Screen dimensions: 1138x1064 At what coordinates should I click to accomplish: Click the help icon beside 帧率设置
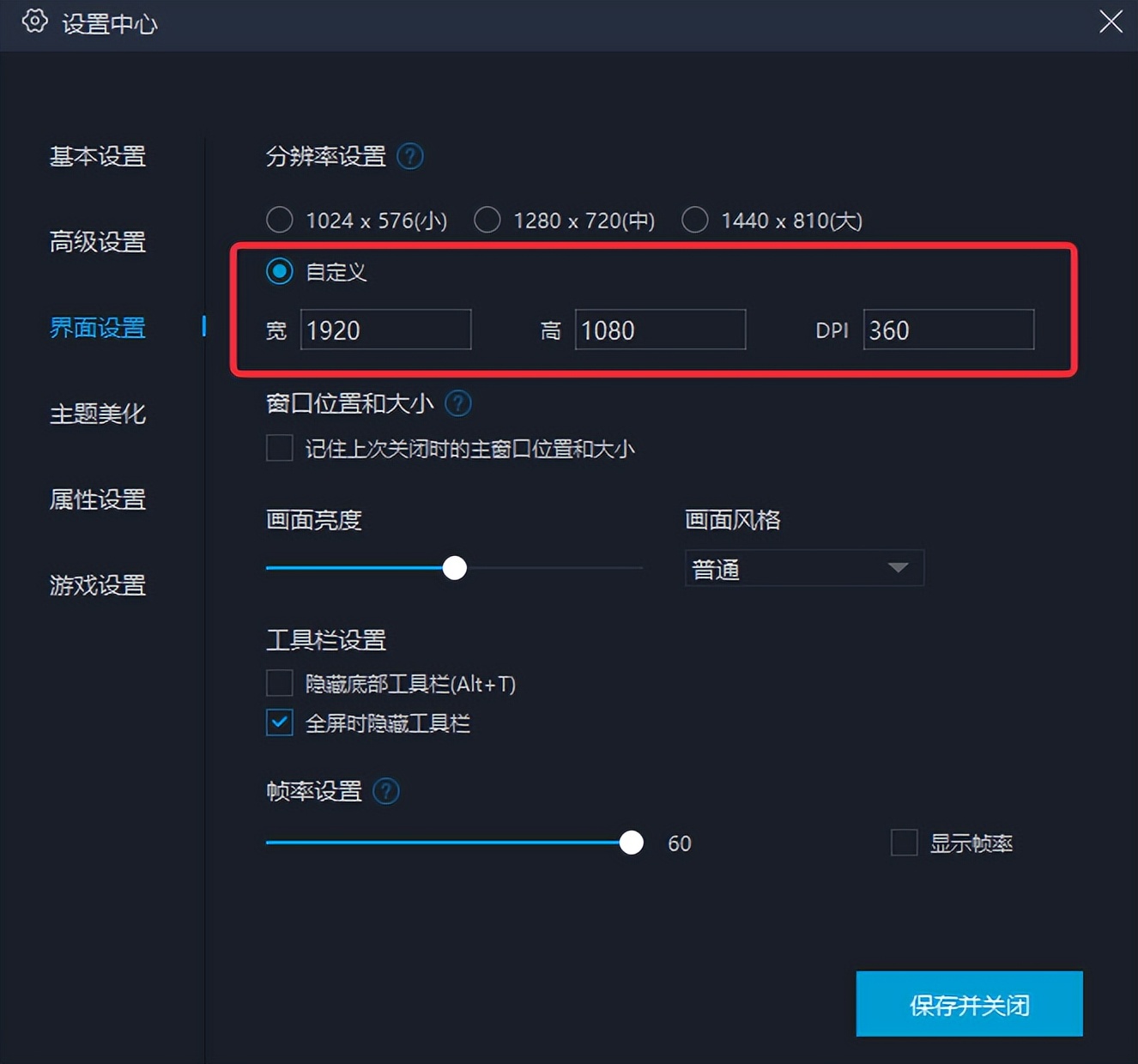(386, 791)
